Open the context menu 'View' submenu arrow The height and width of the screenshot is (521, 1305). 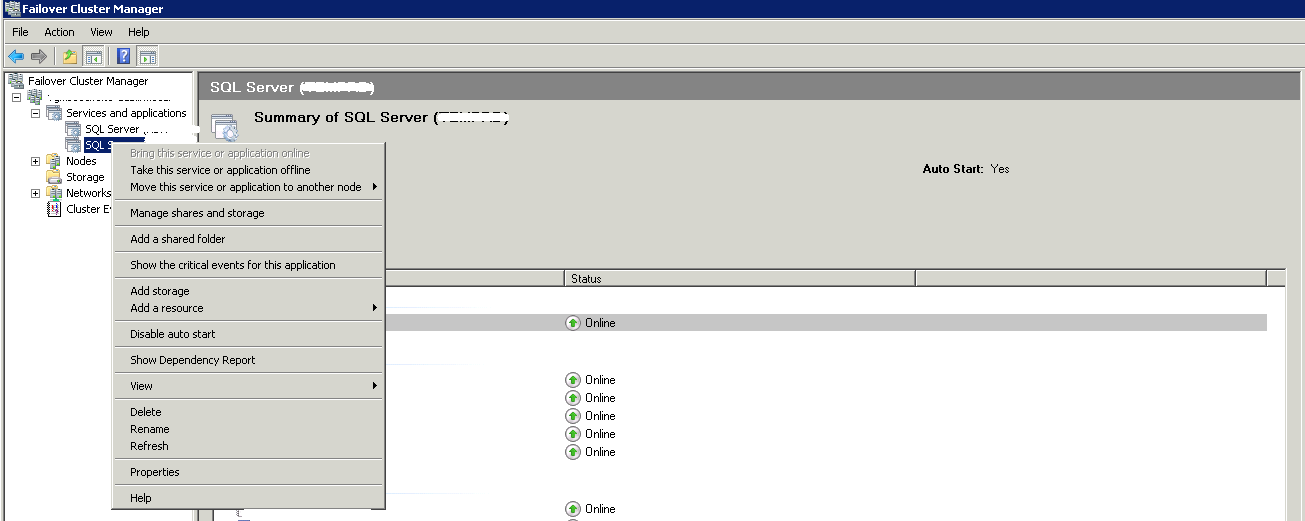[x=375, y=386]
